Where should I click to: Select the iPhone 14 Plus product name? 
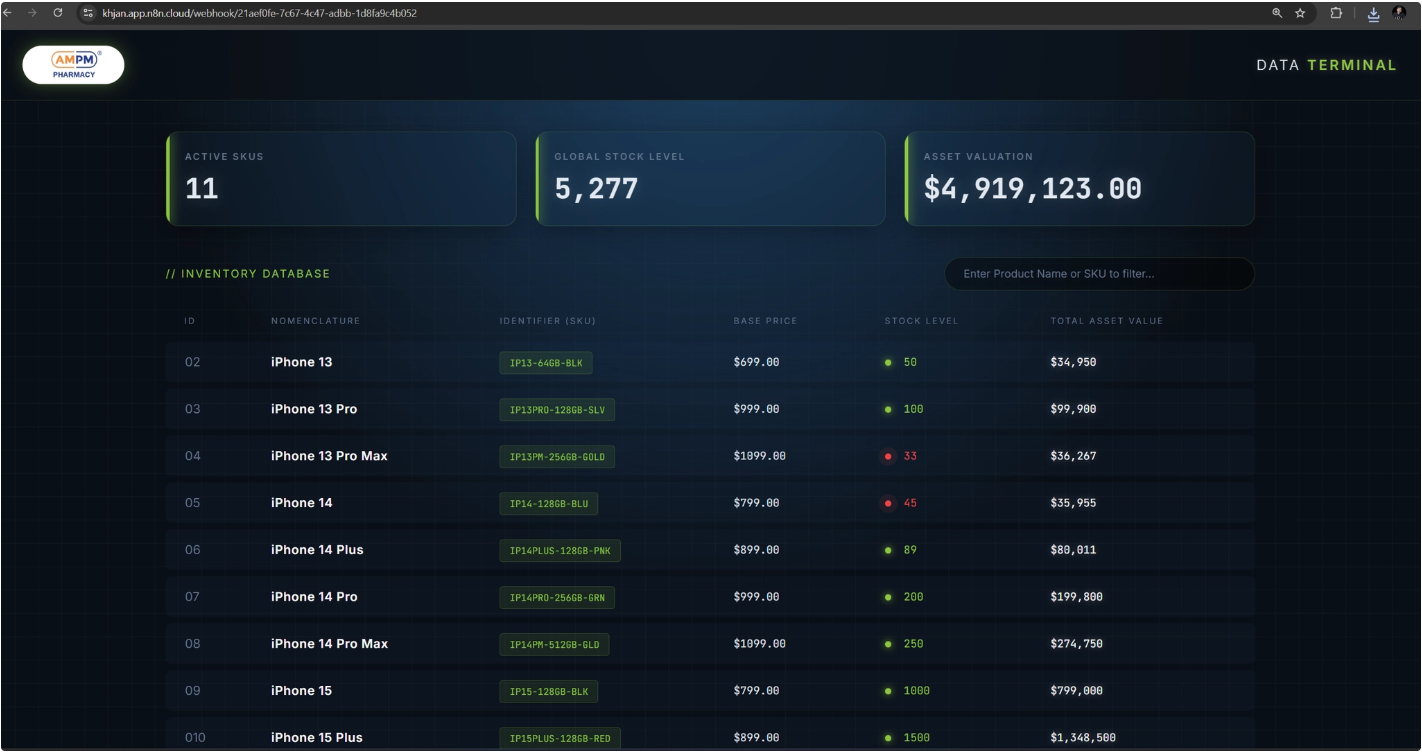pyautogui.click(x=317, y=550)
